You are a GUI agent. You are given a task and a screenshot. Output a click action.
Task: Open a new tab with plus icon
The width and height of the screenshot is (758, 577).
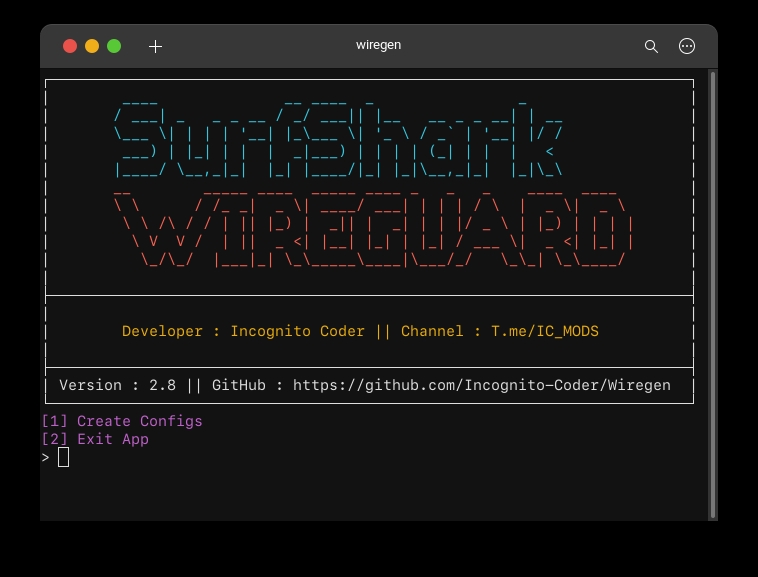coord(155,46)
